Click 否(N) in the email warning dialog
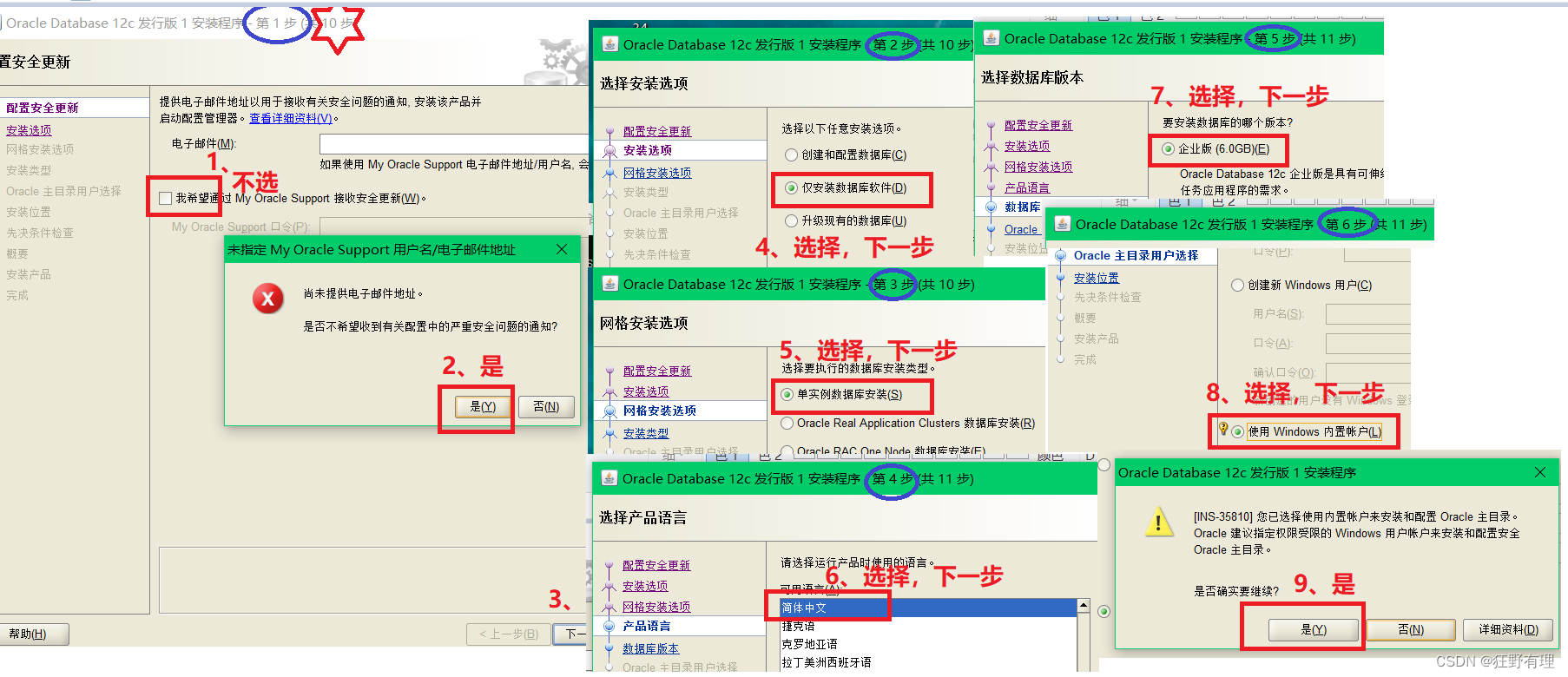 pyautogui.click(x=546, y=407)
